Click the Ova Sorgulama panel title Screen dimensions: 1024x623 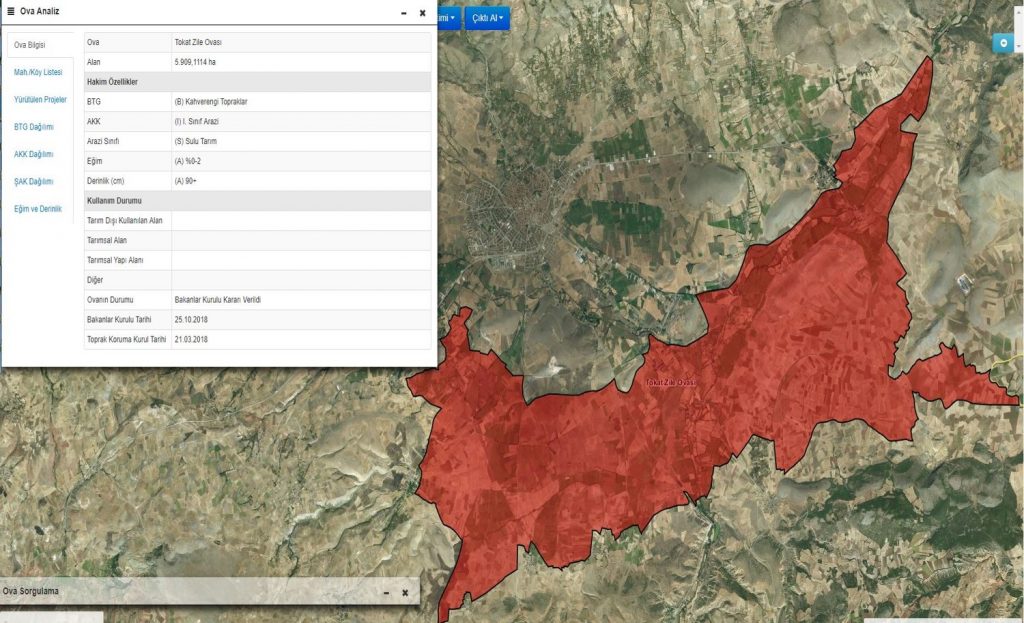coord(31,592)
